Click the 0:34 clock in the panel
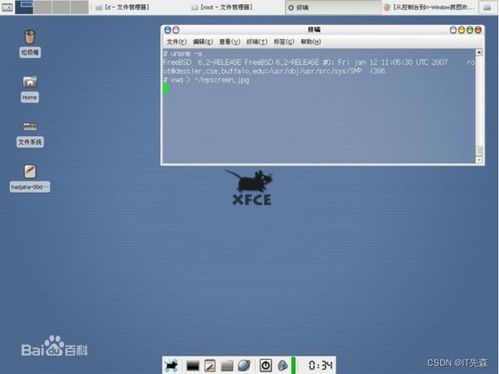This screenshot has height=374, width=499. 320,366
